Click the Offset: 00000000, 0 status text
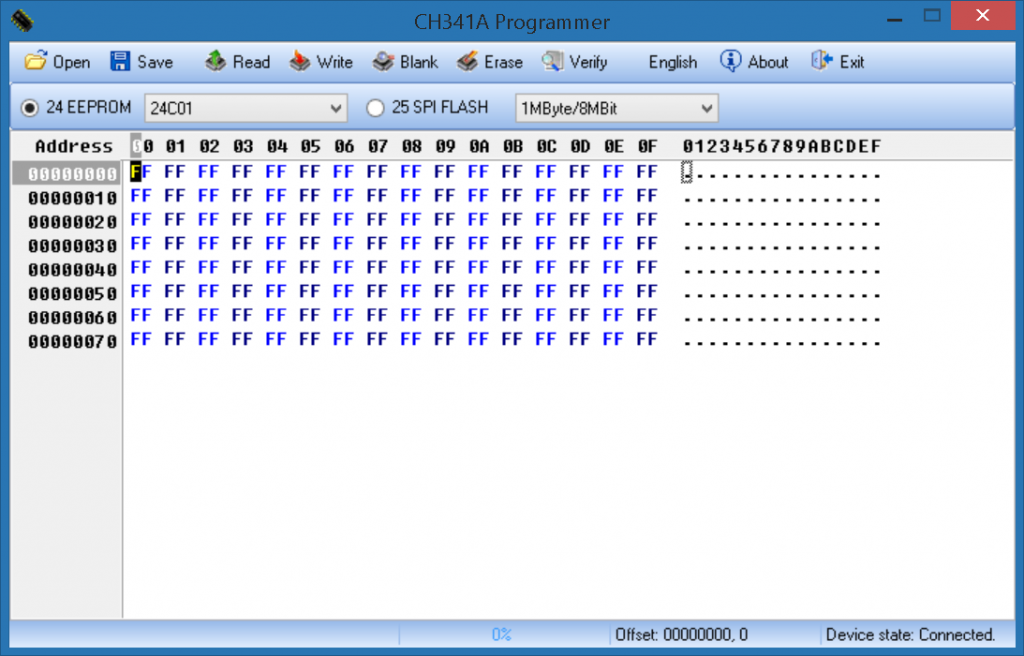The width and height of the screenshot is (1024, 656). (681, 634)
